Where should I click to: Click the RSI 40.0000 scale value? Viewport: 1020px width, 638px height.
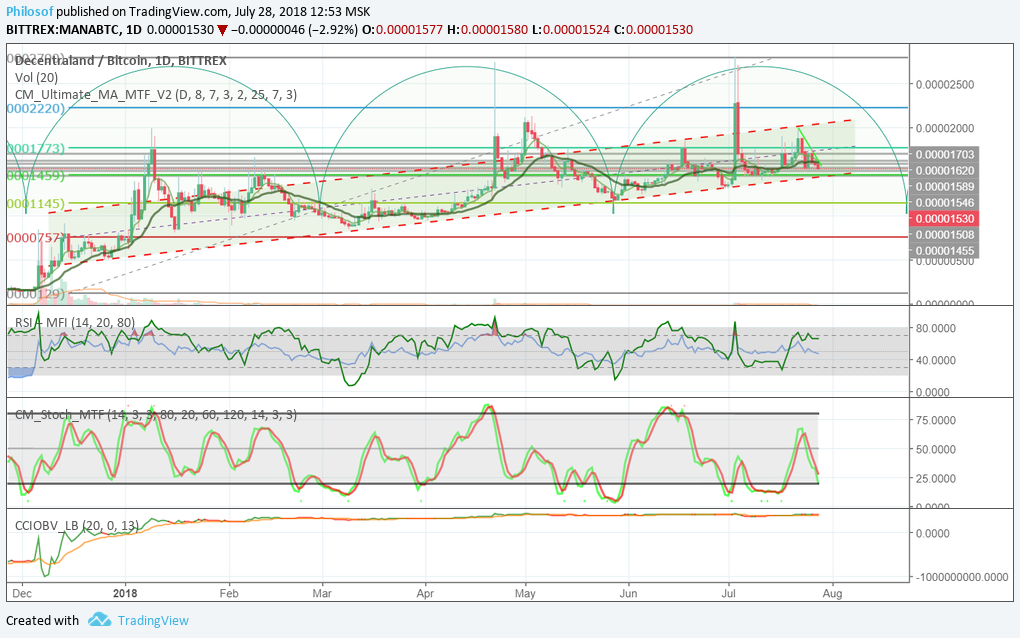pyautogui.click(x=935, y=360)
